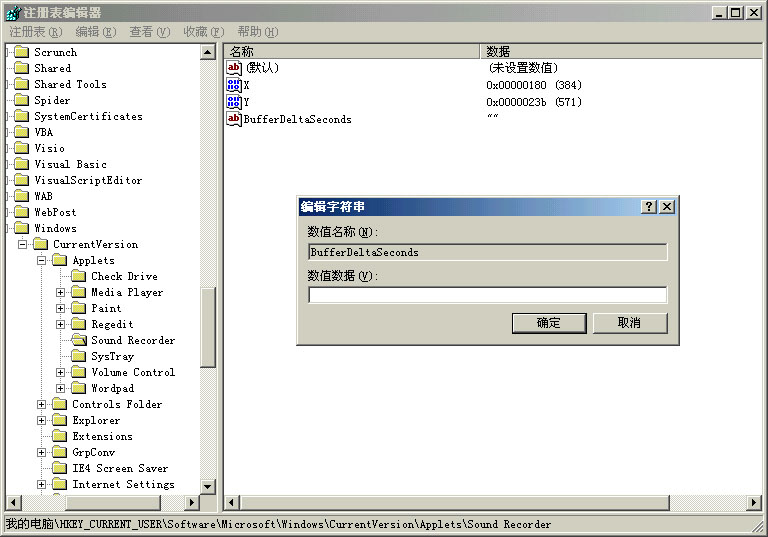Click the binary icon of value Y
Screen dimensions: 768x537
(234, 102)
